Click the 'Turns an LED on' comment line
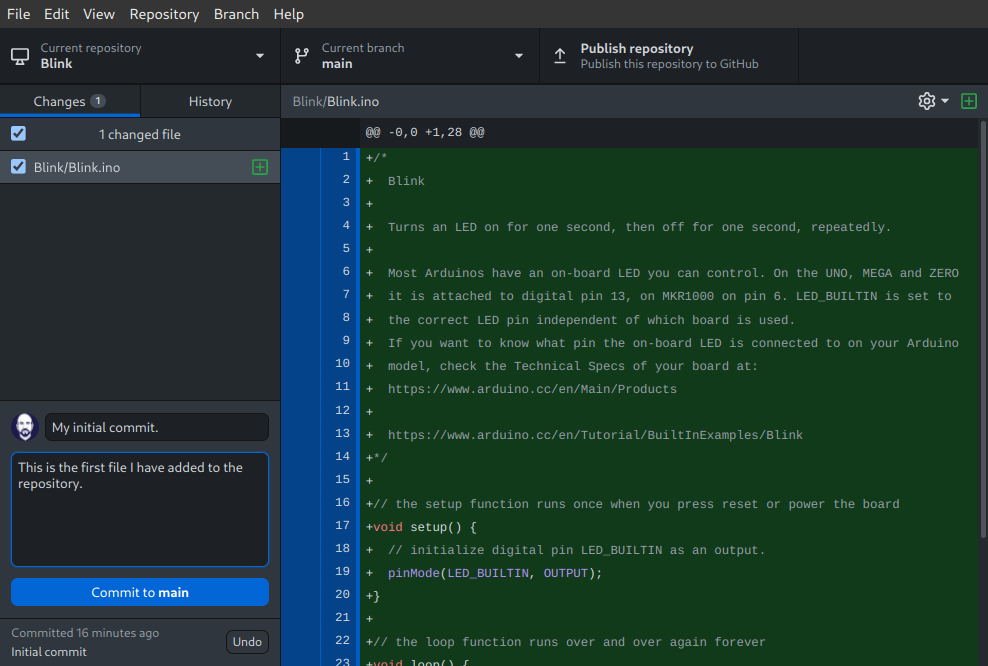Screen dimensions: 988x666 click(x=639, y=227)
